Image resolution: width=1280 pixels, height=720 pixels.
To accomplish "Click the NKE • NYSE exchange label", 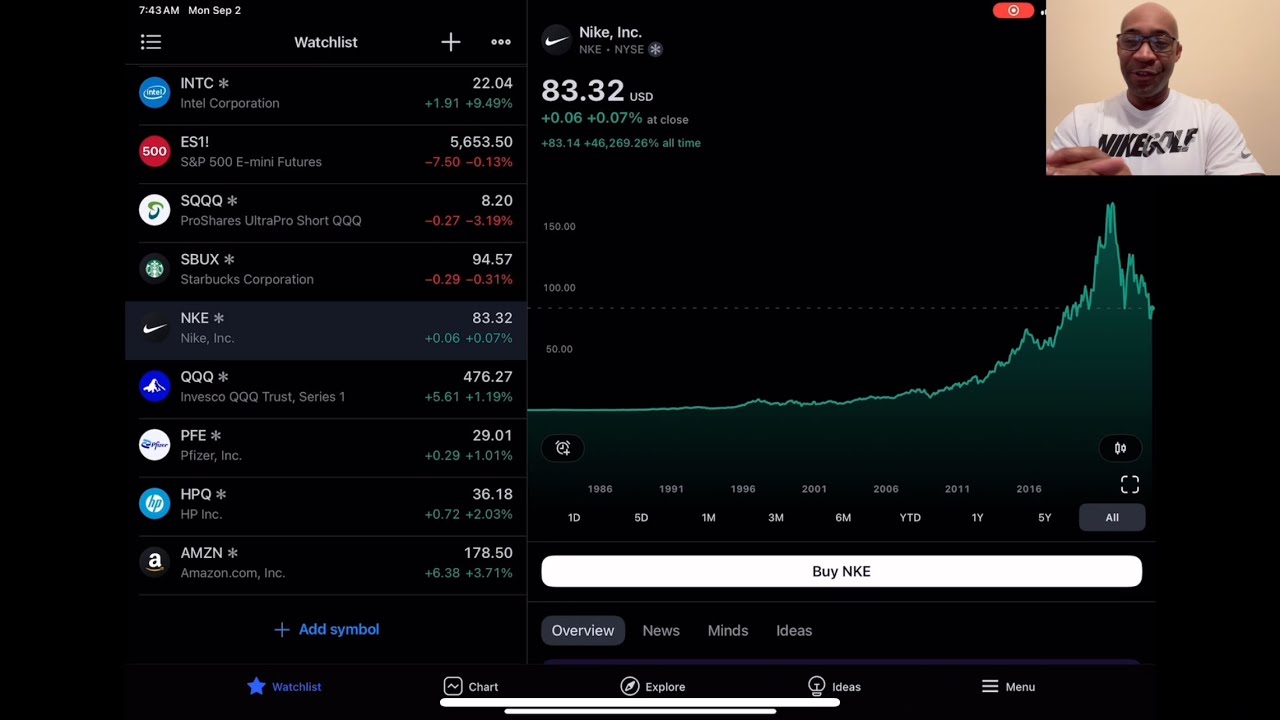I will (x=611, y=49).
